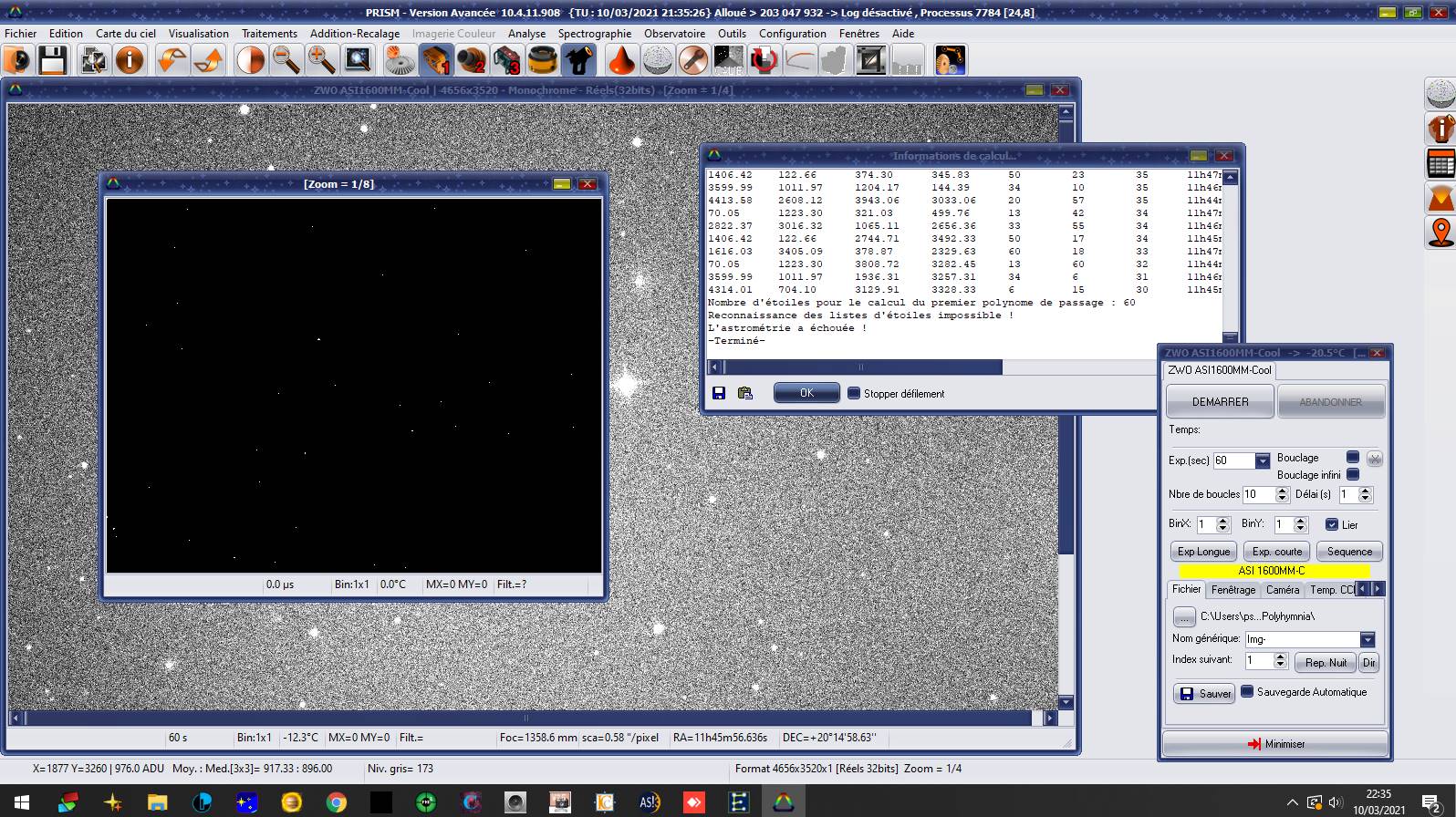Uncheck the Lier binning checkbox
The width and height of the screenshot is (1456, 817).
click(1332, 524)
